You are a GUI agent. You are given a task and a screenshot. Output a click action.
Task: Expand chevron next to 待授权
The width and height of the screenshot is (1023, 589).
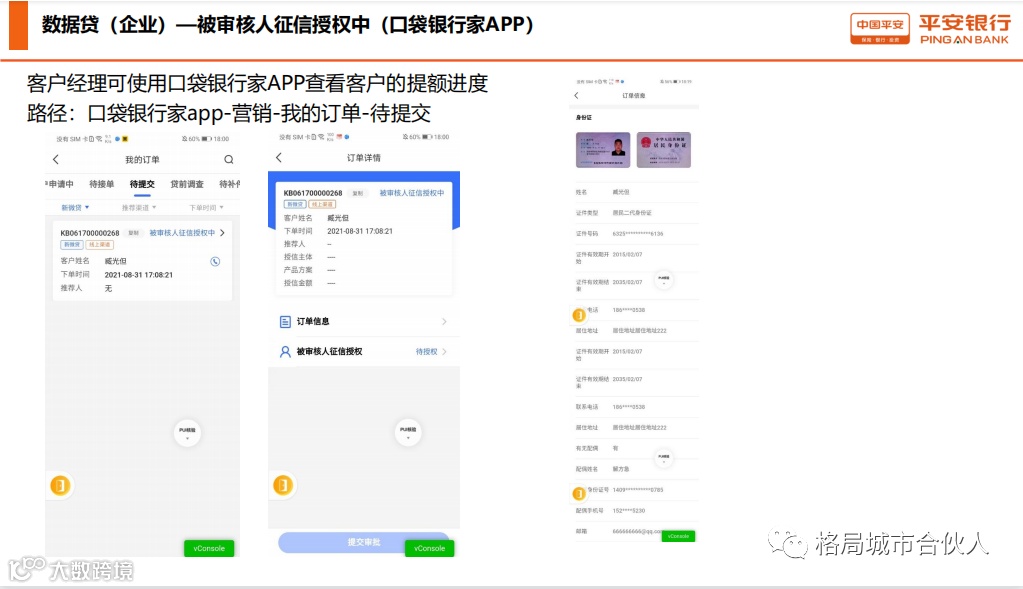444,352
